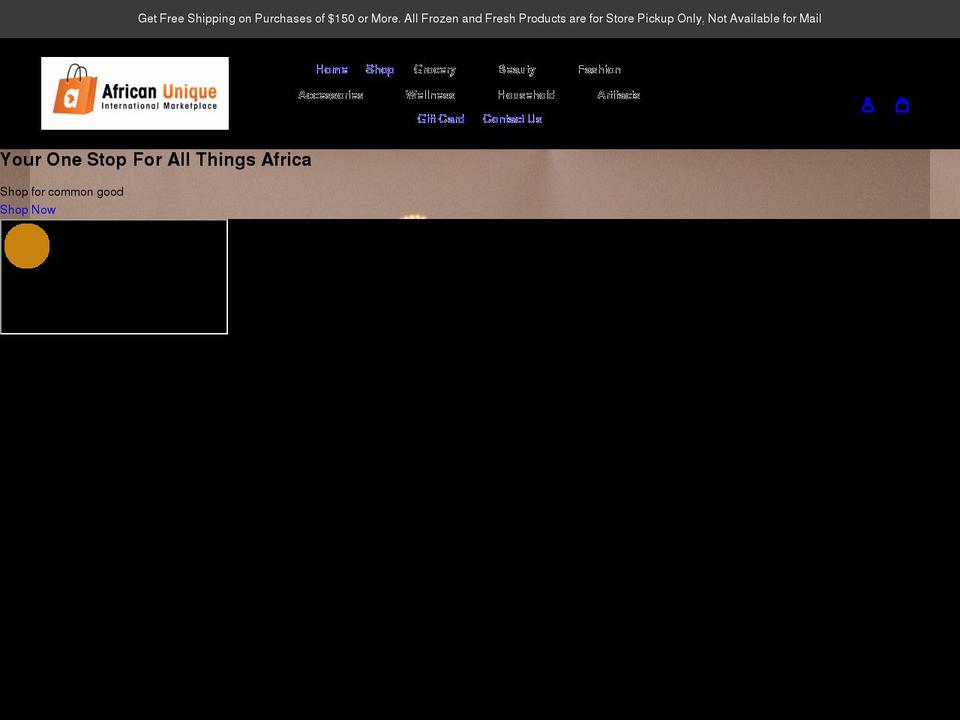The image size is (960, 720).
Task: Open the Contact Us page
Action: pos(512,119)
